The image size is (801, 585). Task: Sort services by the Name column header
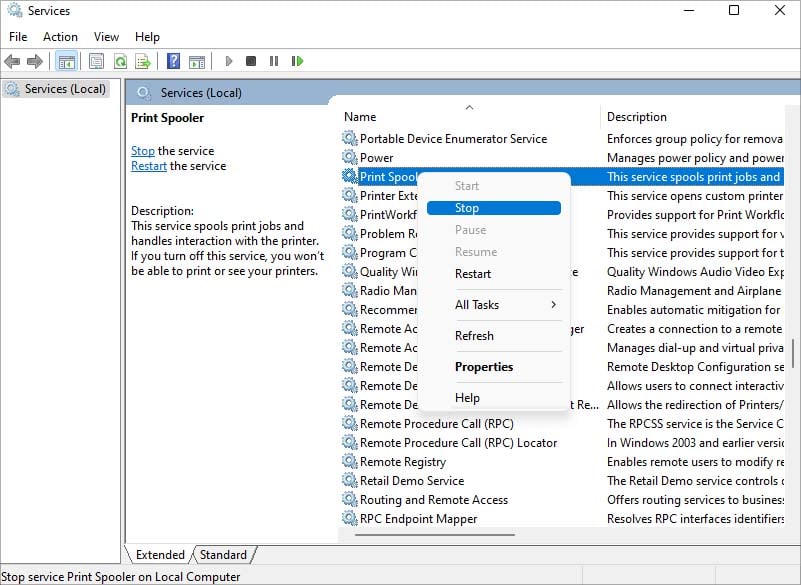point(400,117)
